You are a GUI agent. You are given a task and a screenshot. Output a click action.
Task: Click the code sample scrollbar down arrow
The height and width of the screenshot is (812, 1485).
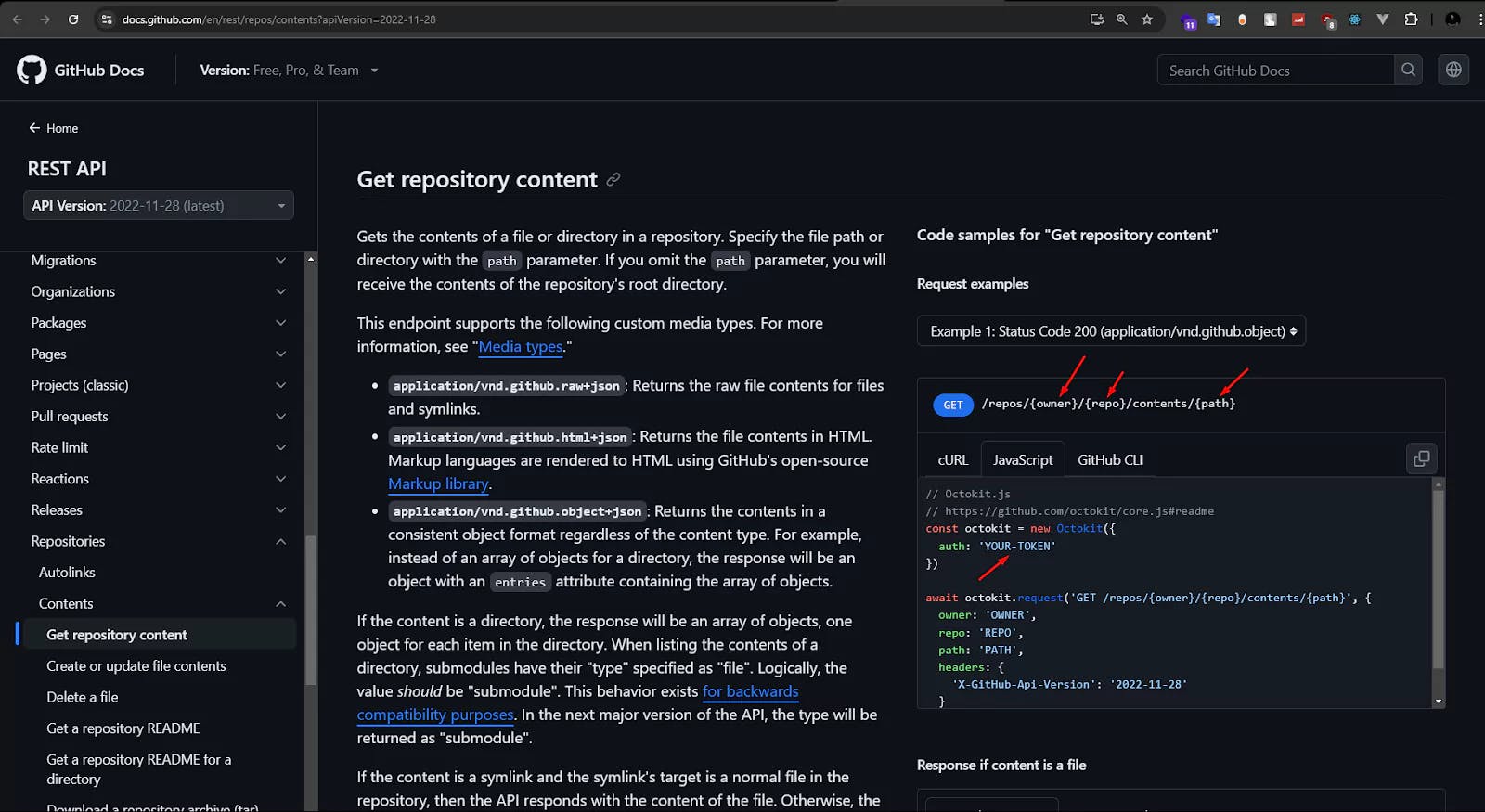1439,702
